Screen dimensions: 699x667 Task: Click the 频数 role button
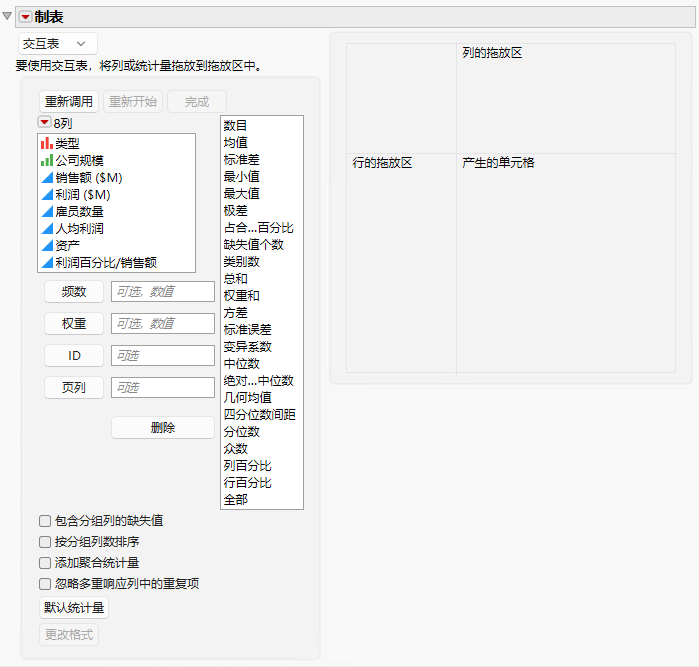click(x=74, y=292)
